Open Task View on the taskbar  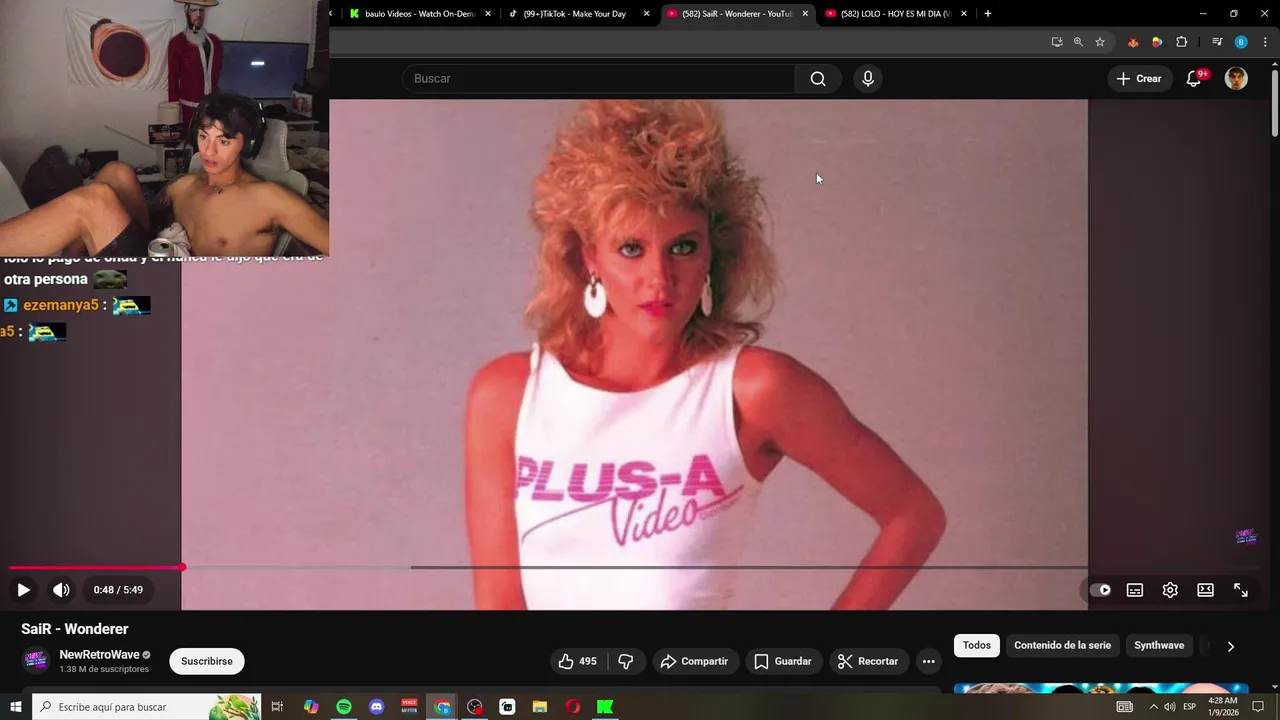(278, 707)
